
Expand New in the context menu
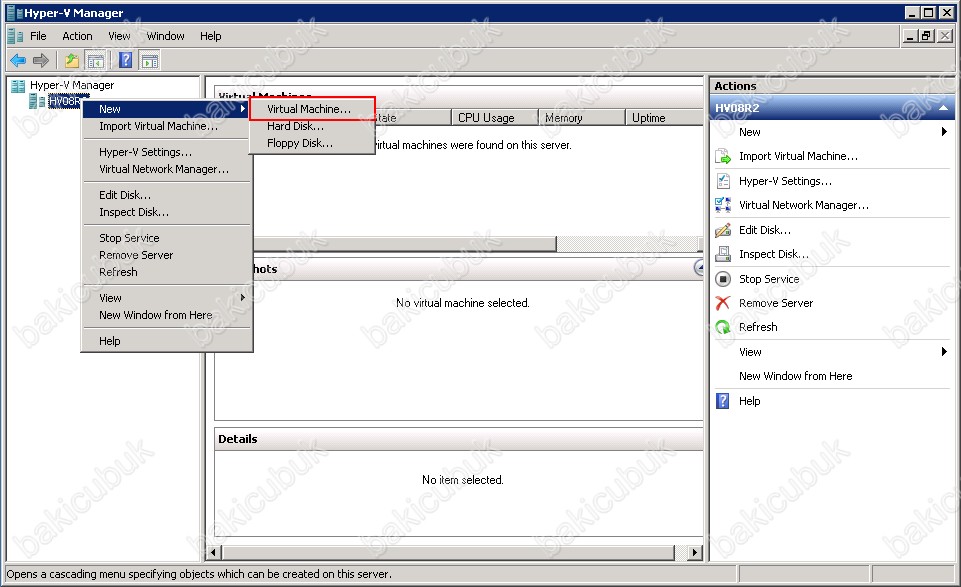pyautogui.click(x=166, y=109)
